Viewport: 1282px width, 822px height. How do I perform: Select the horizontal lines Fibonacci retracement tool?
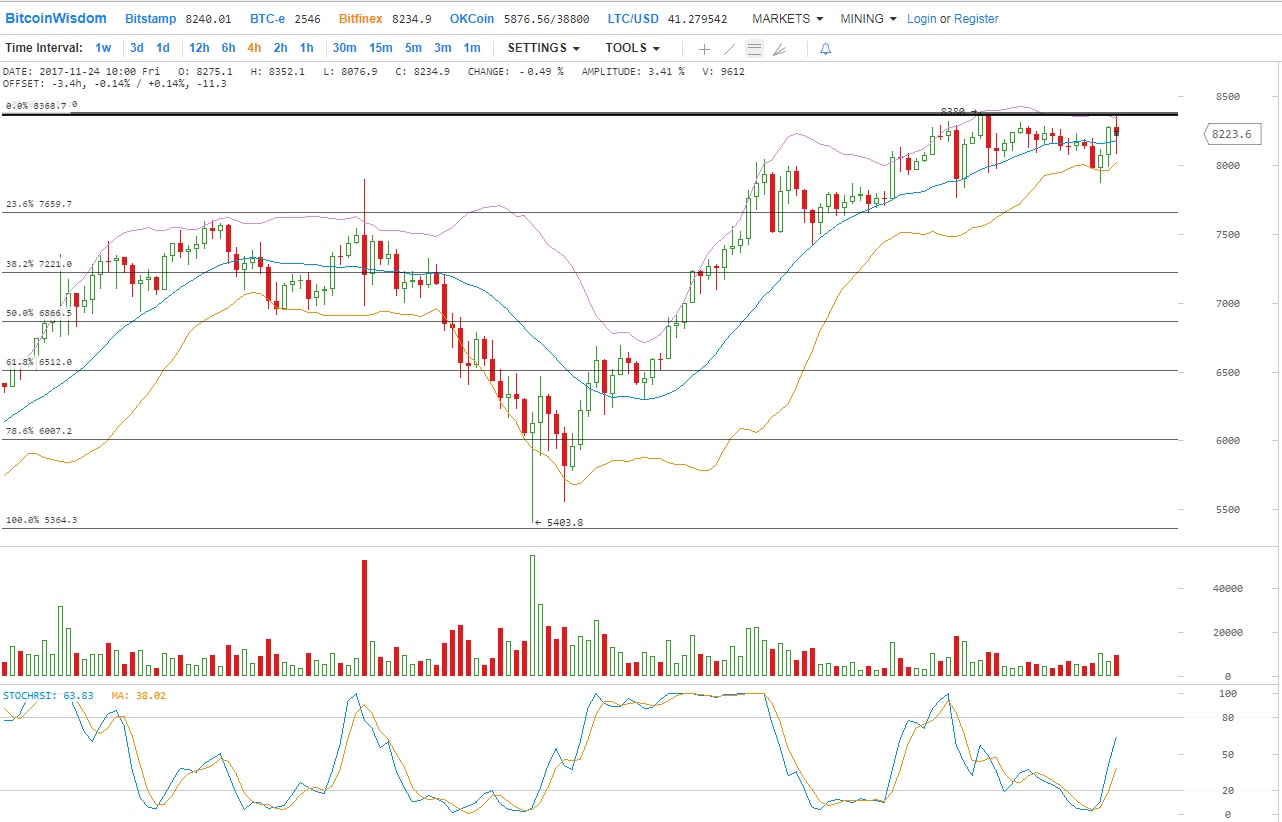click(755, 48)
